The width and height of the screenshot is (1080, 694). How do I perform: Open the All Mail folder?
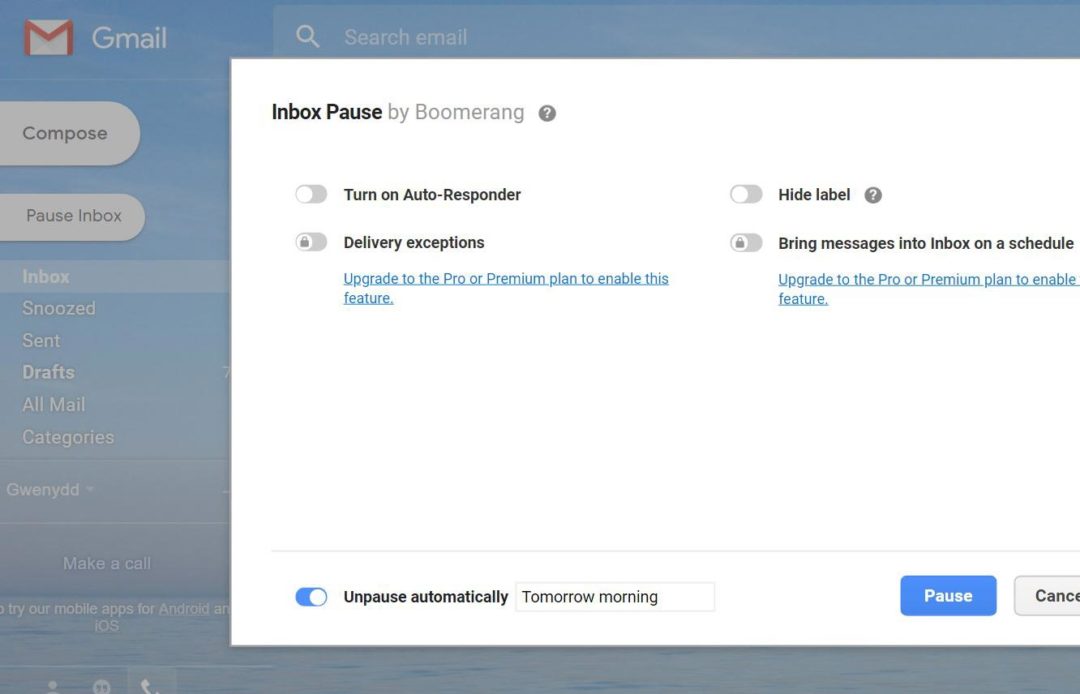pos(54,405)
